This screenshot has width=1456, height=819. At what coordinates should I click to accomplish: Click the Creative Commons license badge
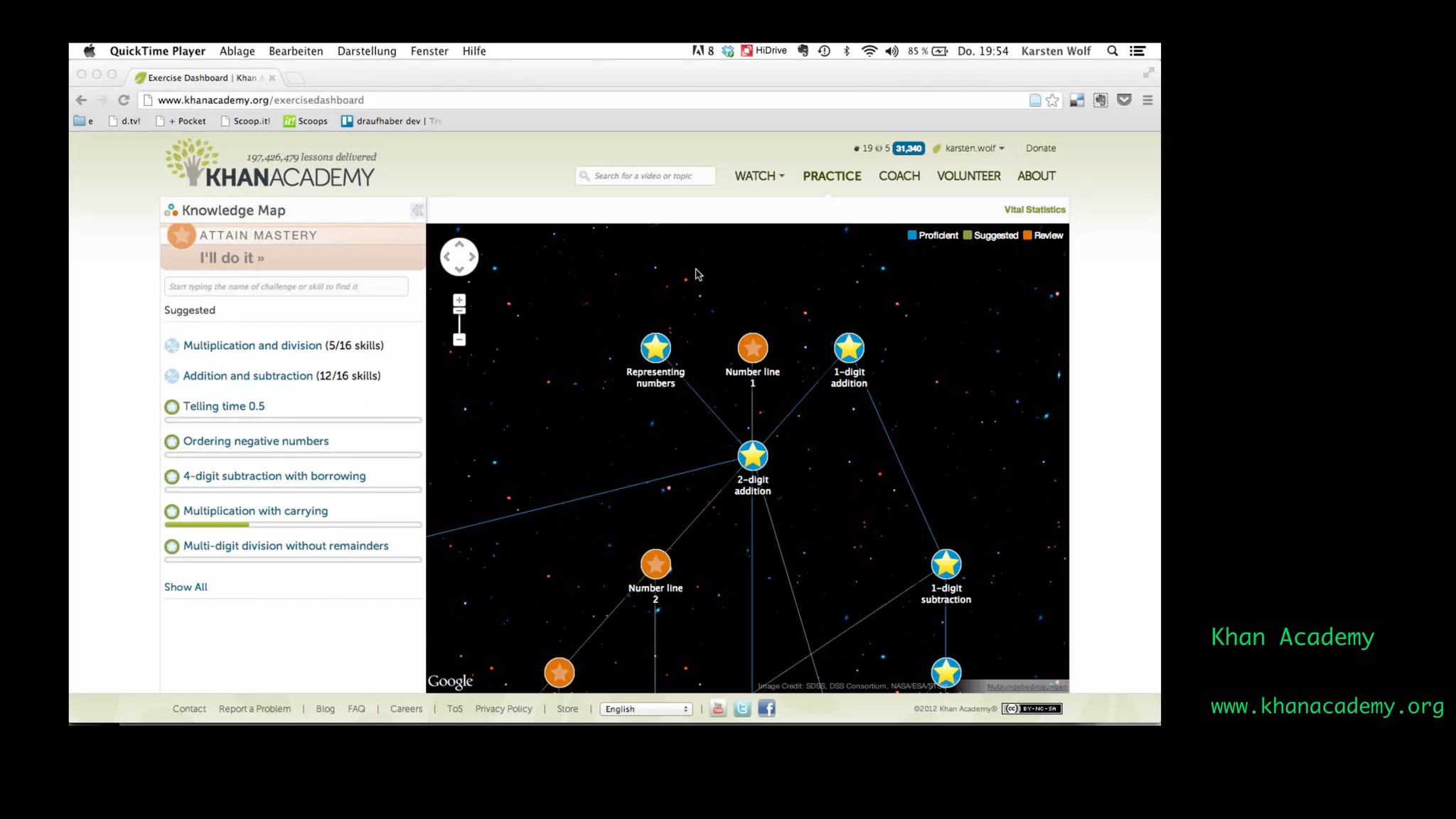[x=1032, y=708]
